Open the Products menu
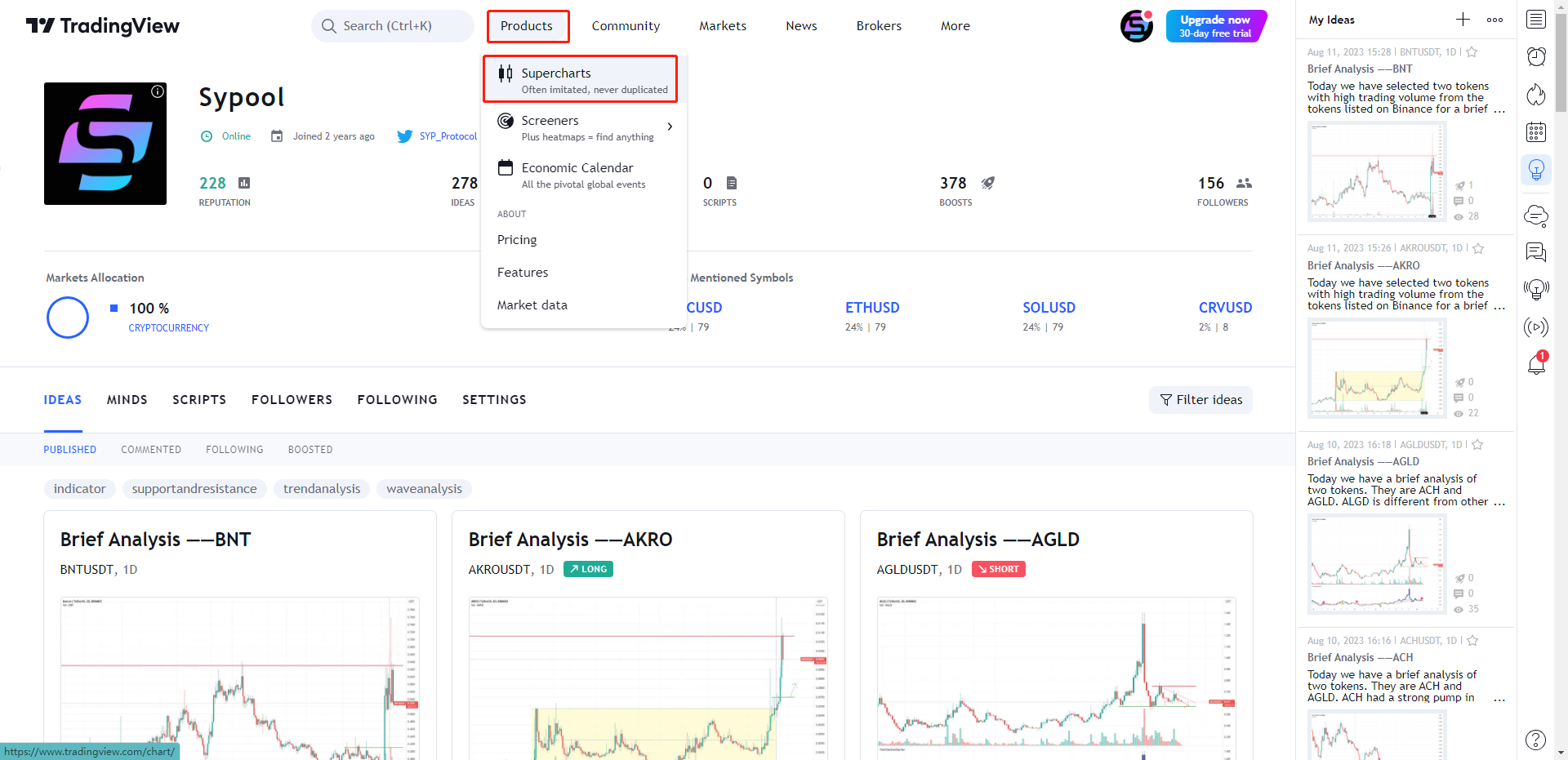The width and height of the screenshot is (1568, 760). click(x=527, y=26)
